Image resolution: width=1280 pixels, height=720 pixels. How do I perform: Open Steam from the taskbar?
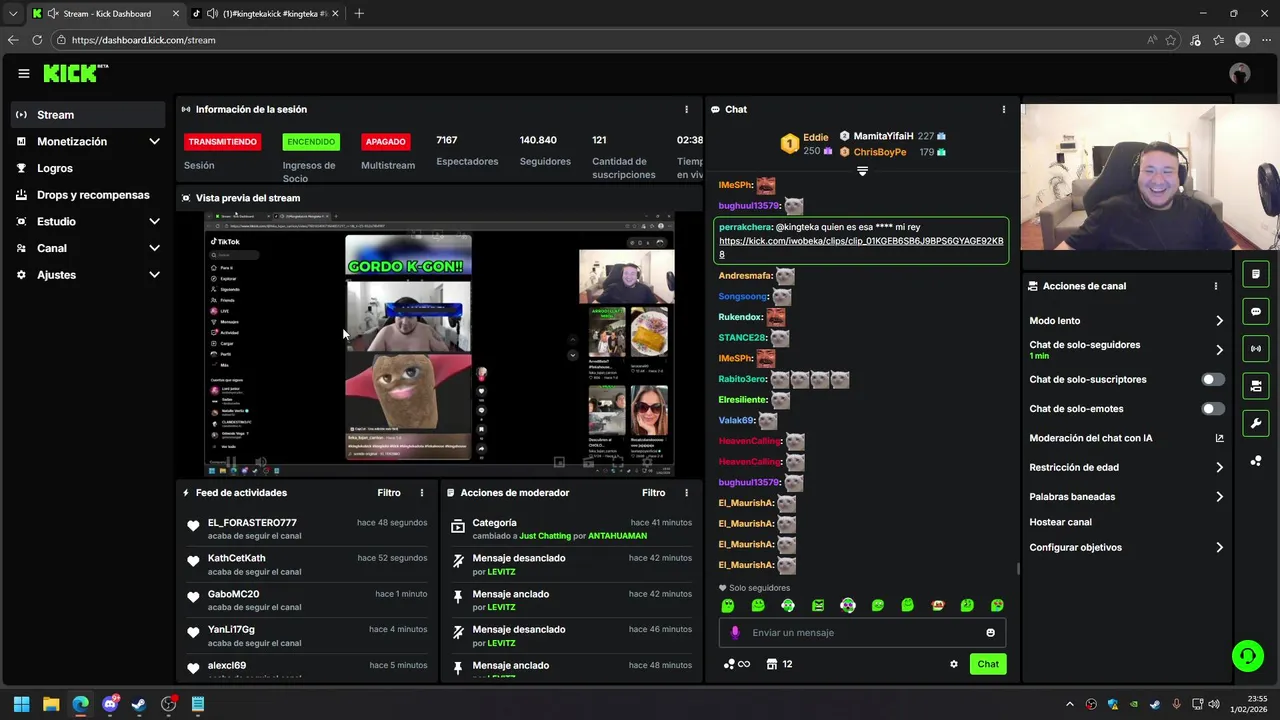[139, 704]
